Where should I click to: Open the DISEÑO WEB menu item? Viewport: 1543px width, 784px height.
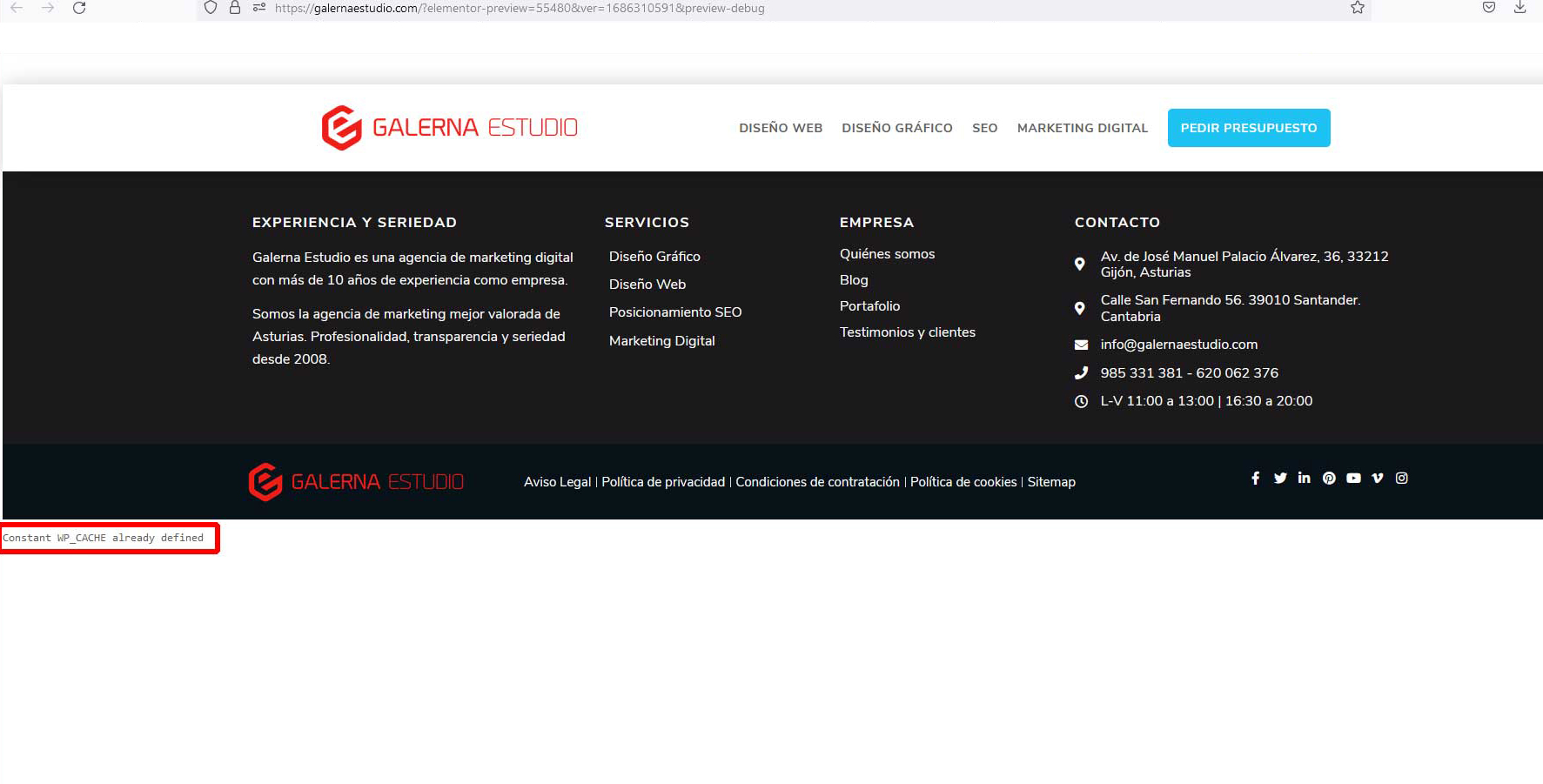click(x=781, y=128)
